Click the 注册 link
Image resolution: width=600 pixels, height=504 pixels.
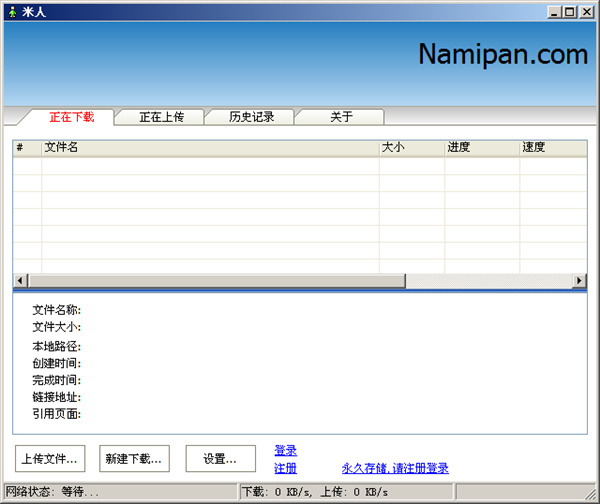pos(285,468)
